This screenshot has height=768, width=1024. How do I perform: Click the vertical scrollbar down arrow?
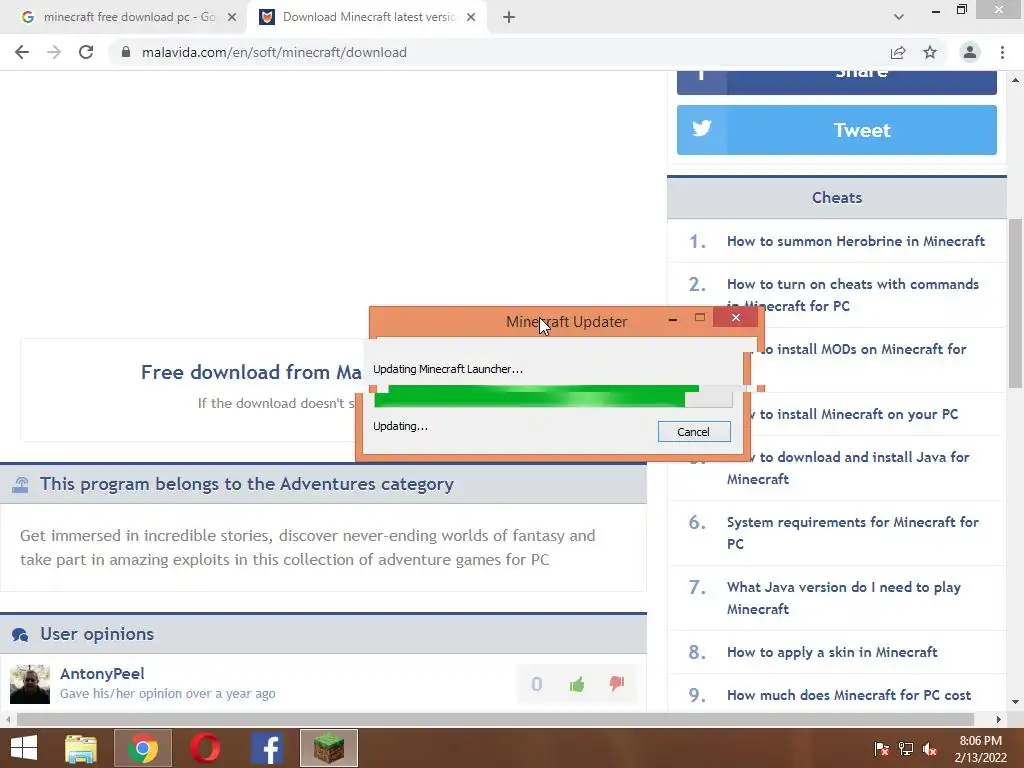[1016, 702]
